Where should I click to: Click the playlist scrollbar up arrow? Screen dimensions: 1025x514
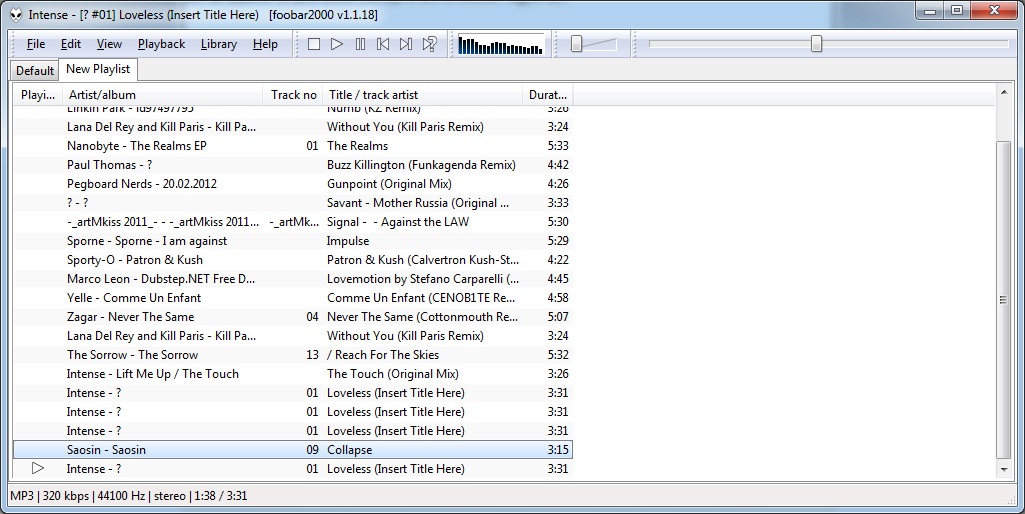coord(1003,93)
